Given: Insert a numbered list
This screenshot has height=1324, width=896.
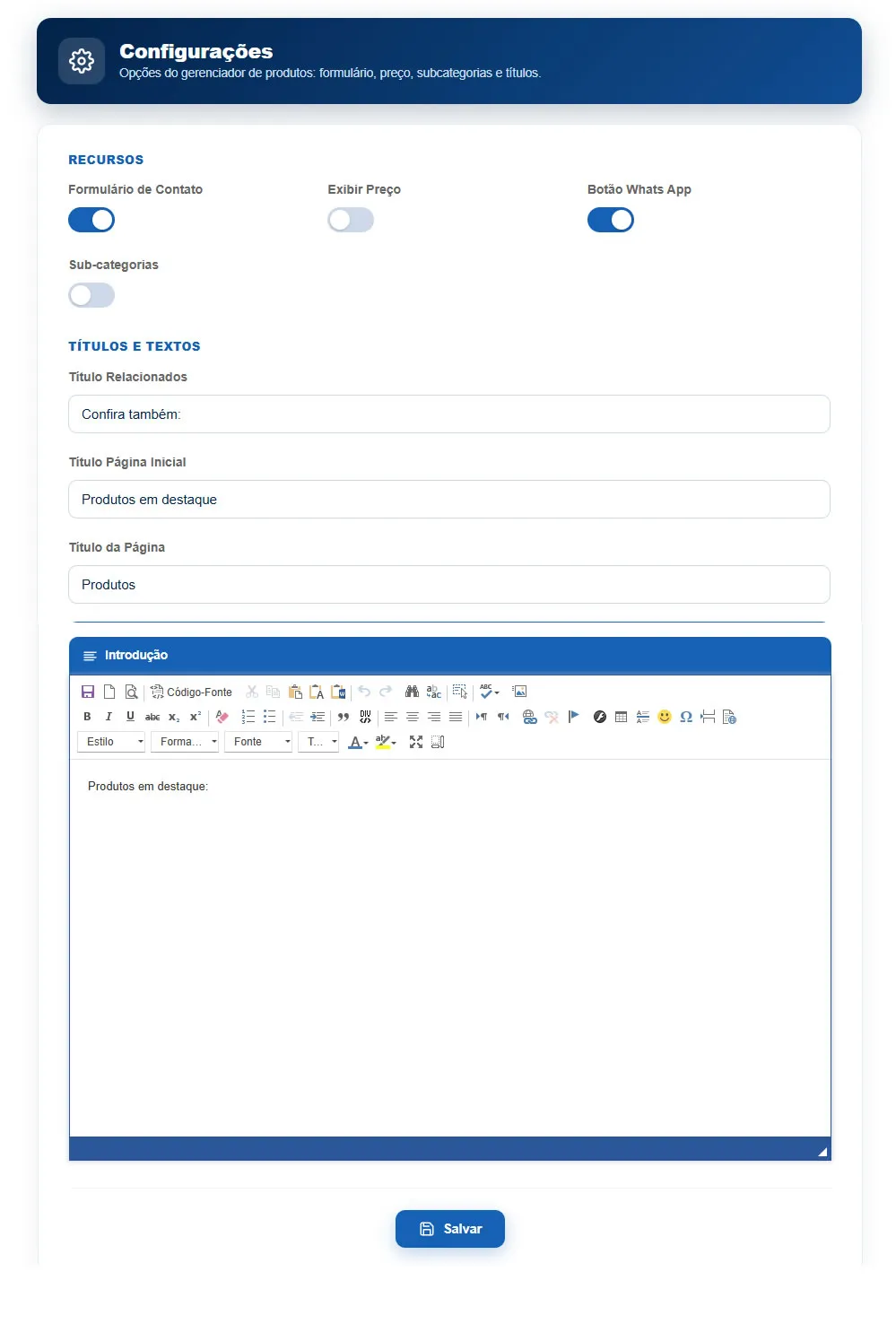Looking at the screenshot, I should point(248,717).
